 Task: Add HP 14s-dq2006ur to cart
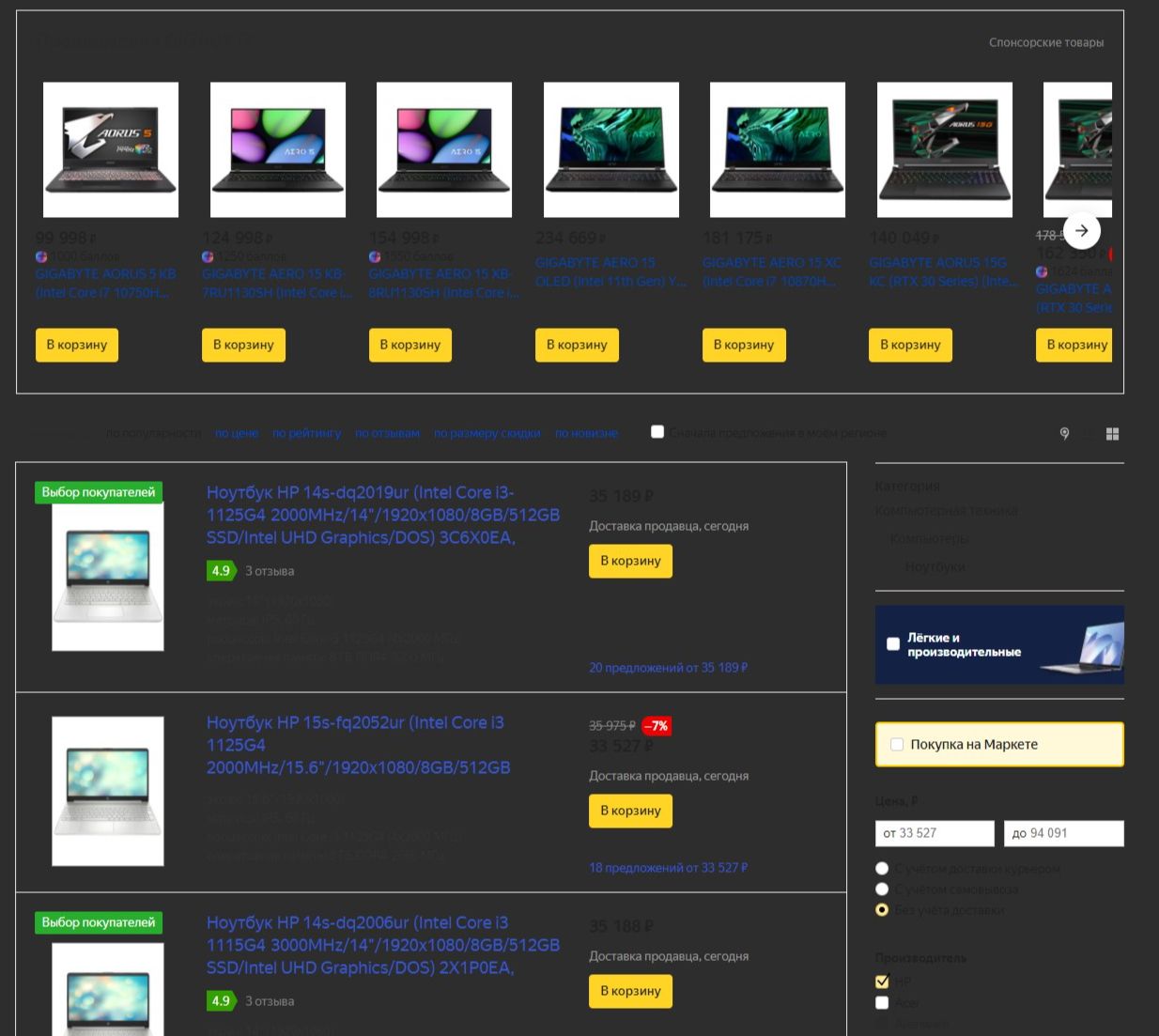[x=630, y=991]
